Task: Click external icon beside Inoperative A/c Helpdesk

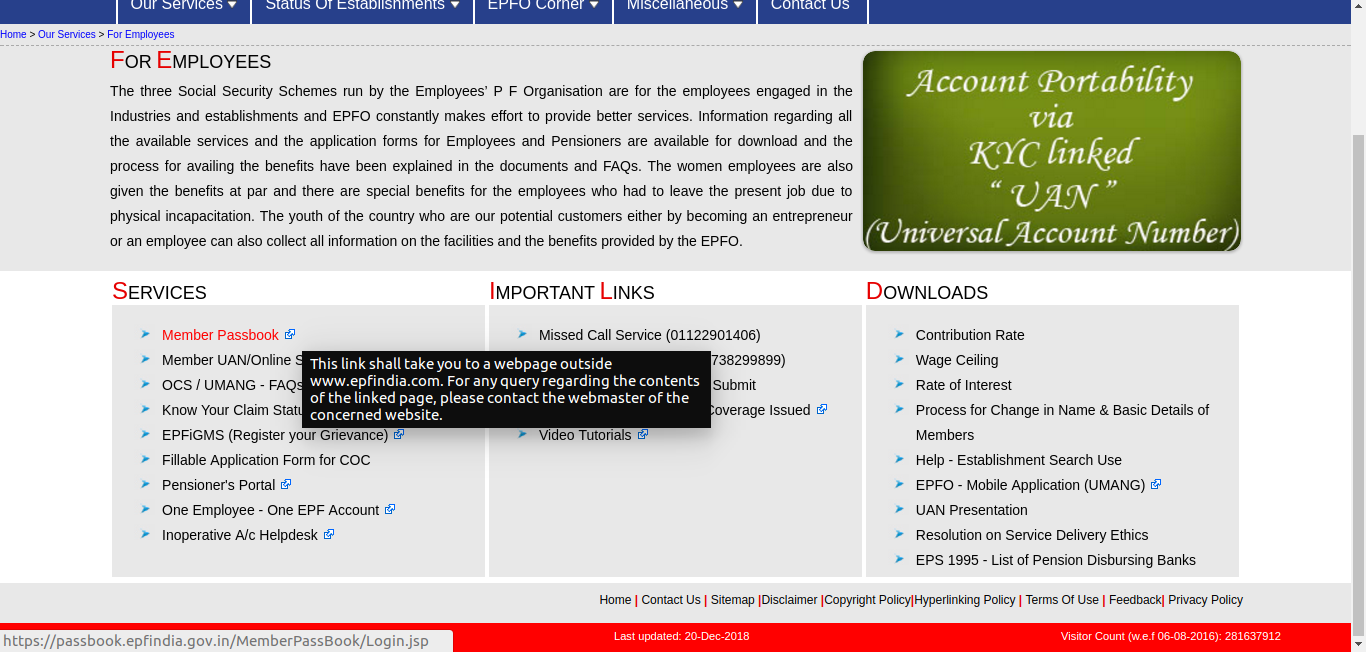Action: 329,535
